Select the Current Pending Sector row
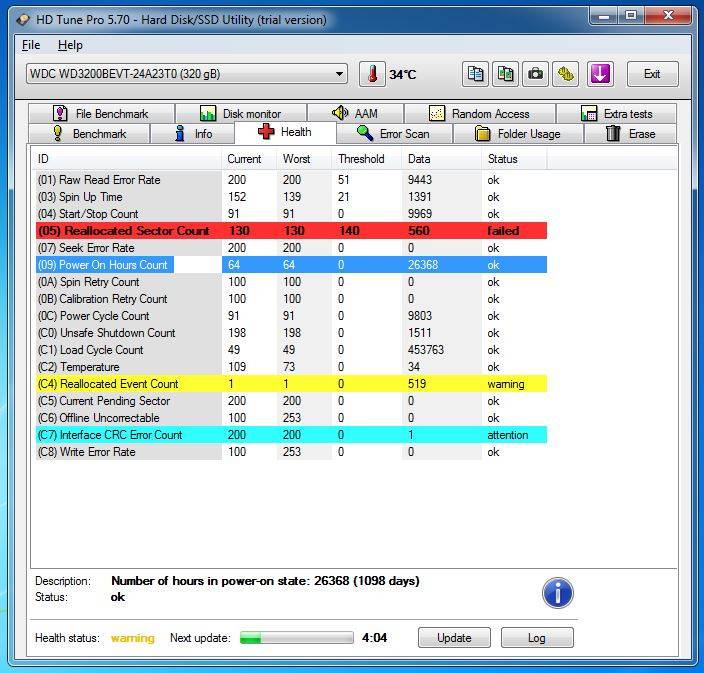This screenshot has width=704, height=673. tap(291, 401)
